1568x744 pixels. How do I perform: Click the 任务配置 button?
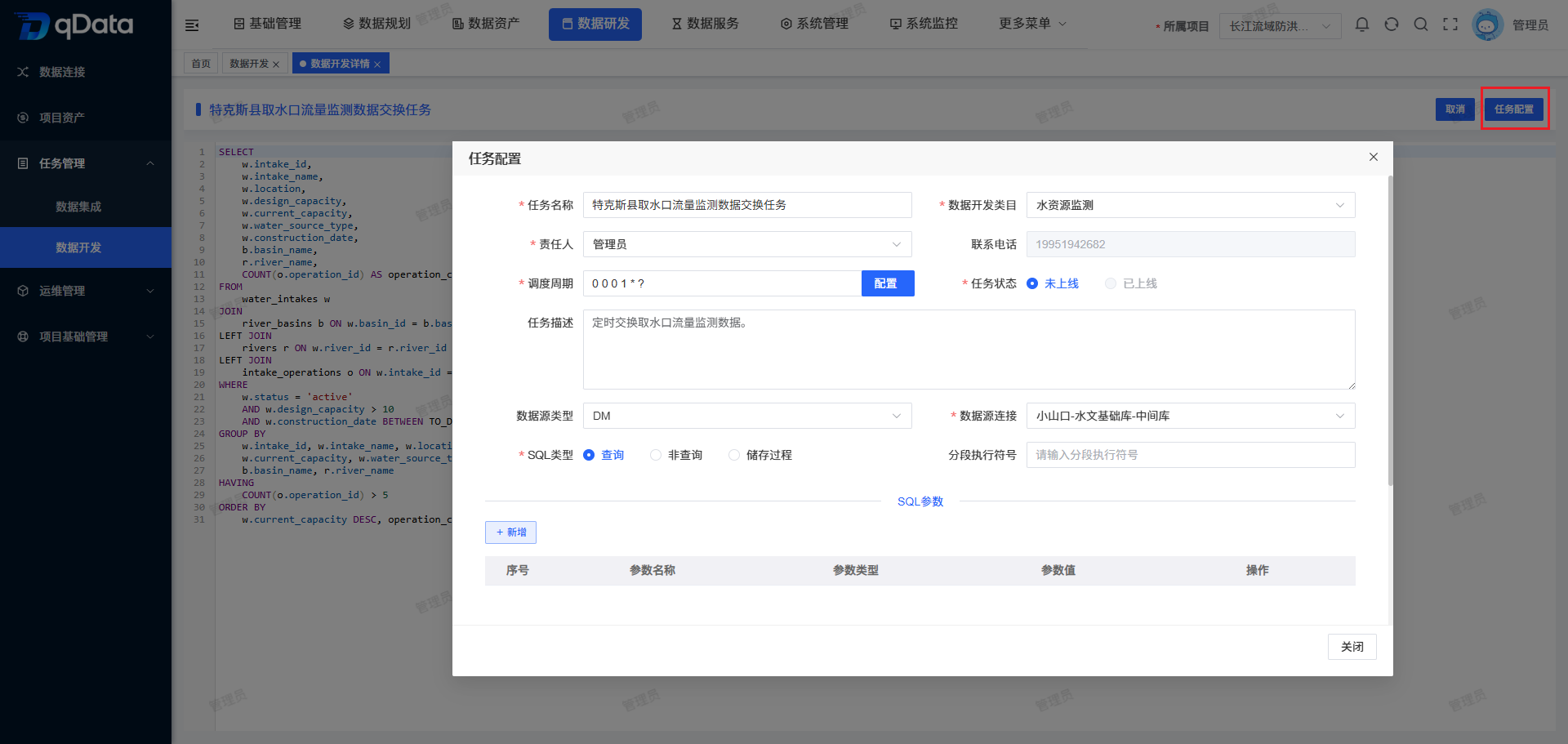pos(1514,109)
